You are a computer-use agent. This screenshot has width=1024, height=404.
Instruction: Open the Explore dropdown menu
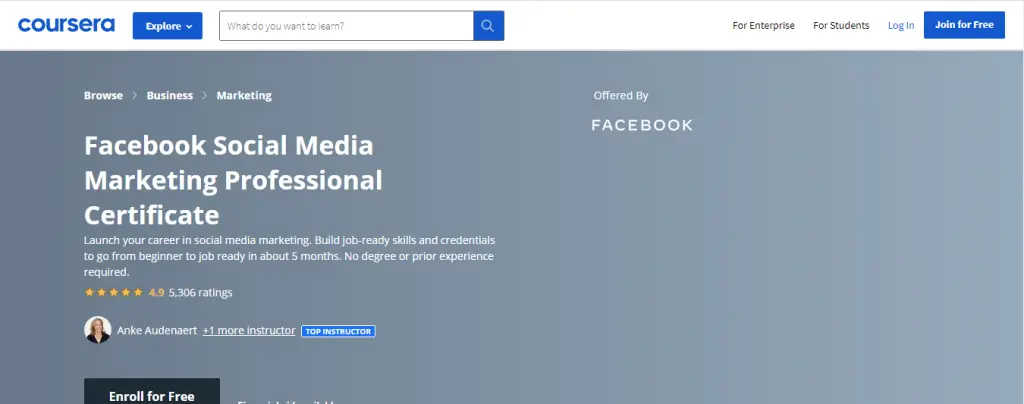click(x=168, y=26)
